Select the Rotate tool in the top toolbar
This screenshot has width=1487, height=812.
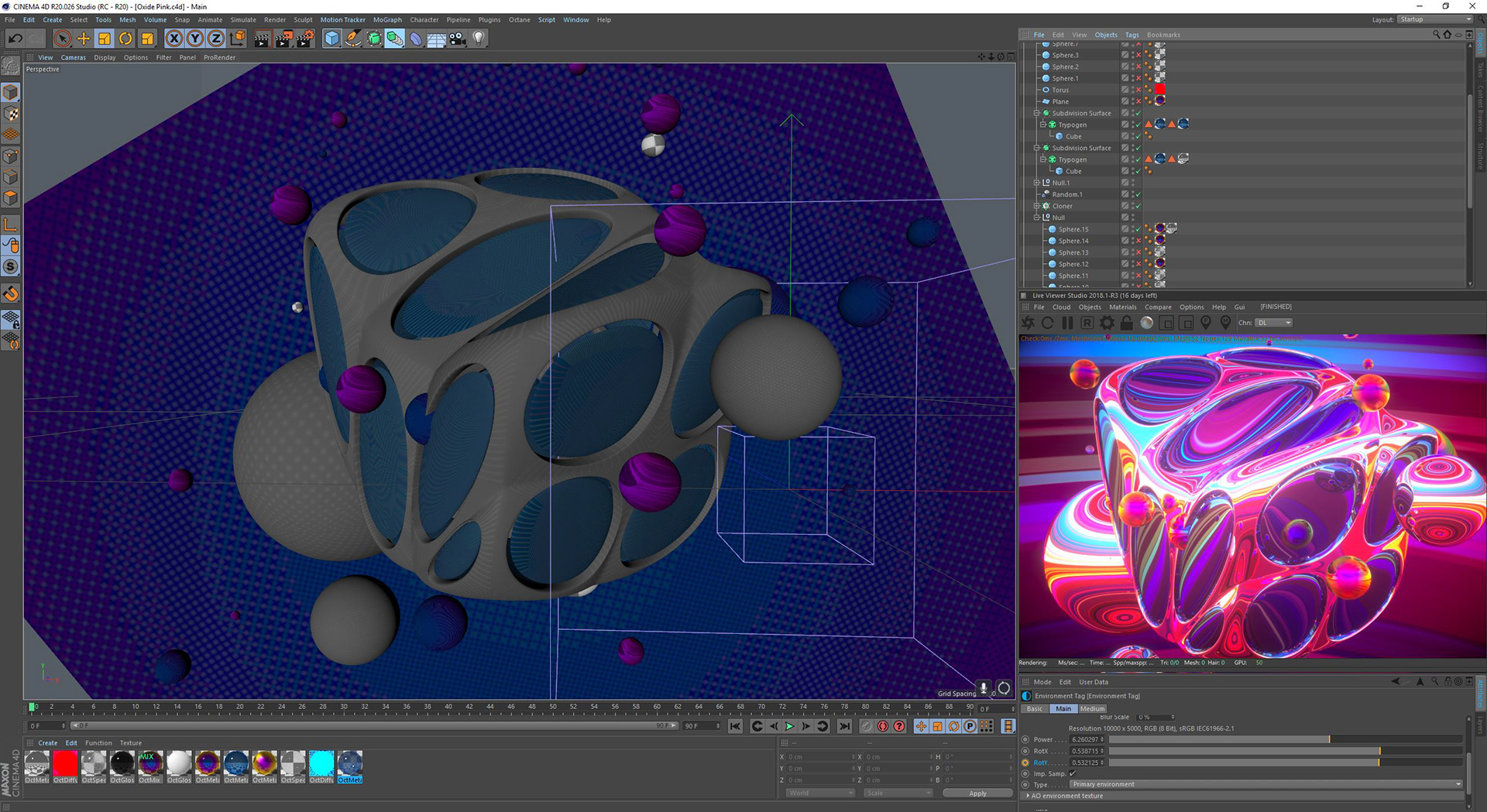tap(125, 38)
